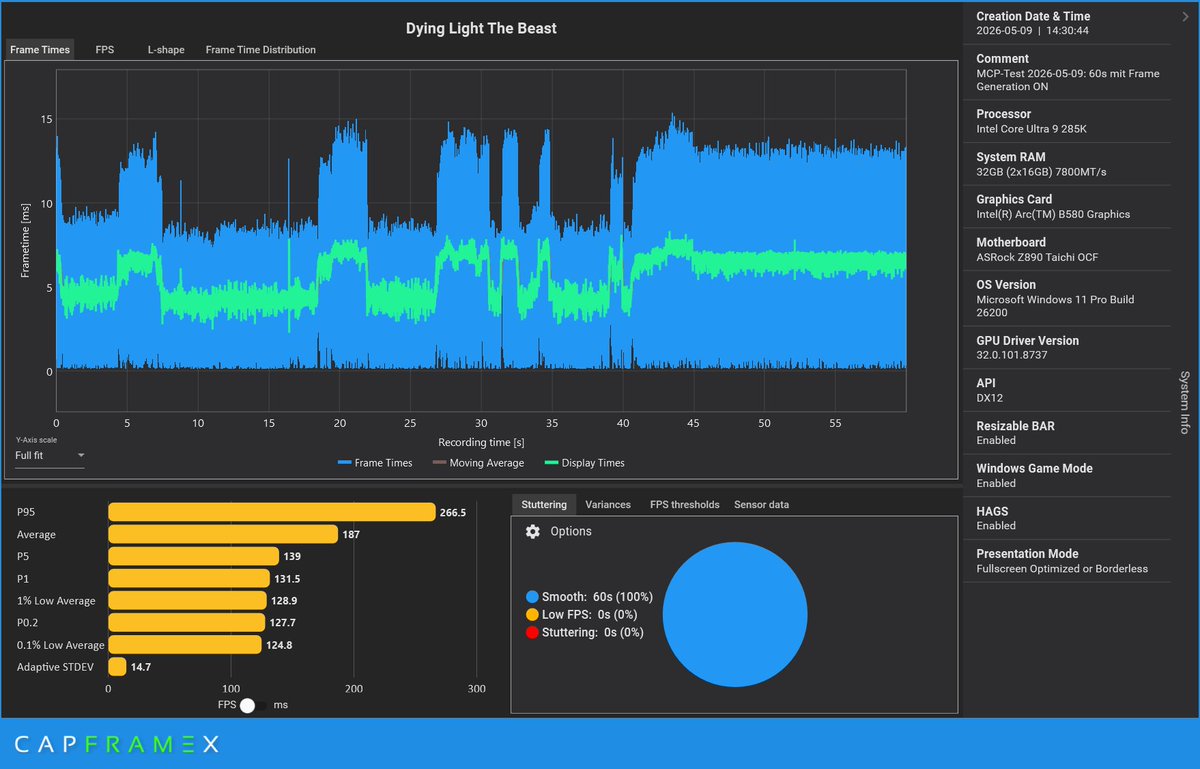Toggle the Moving Average legend entry

click(x=476, y=463)
